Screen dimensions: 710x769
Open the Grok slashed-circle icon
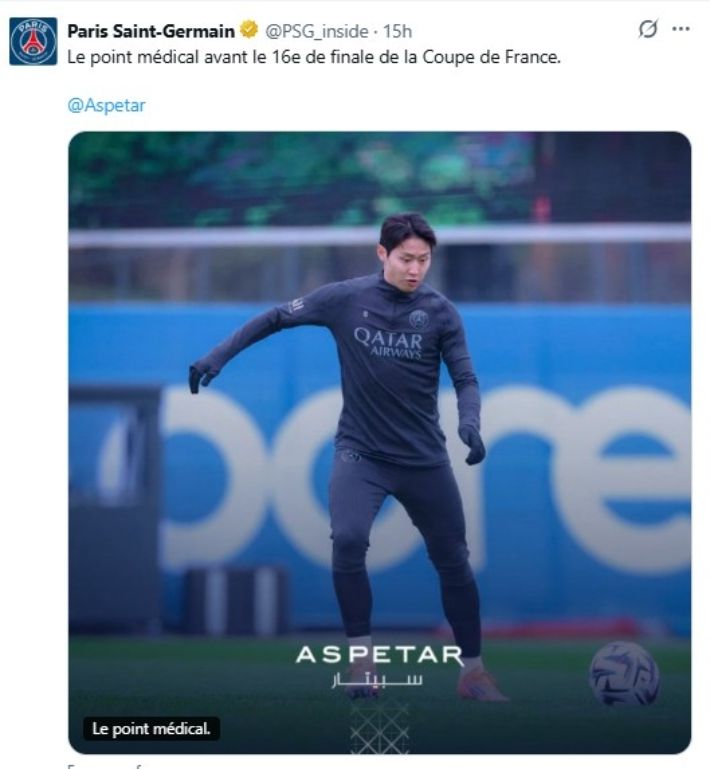click(648, 30)
